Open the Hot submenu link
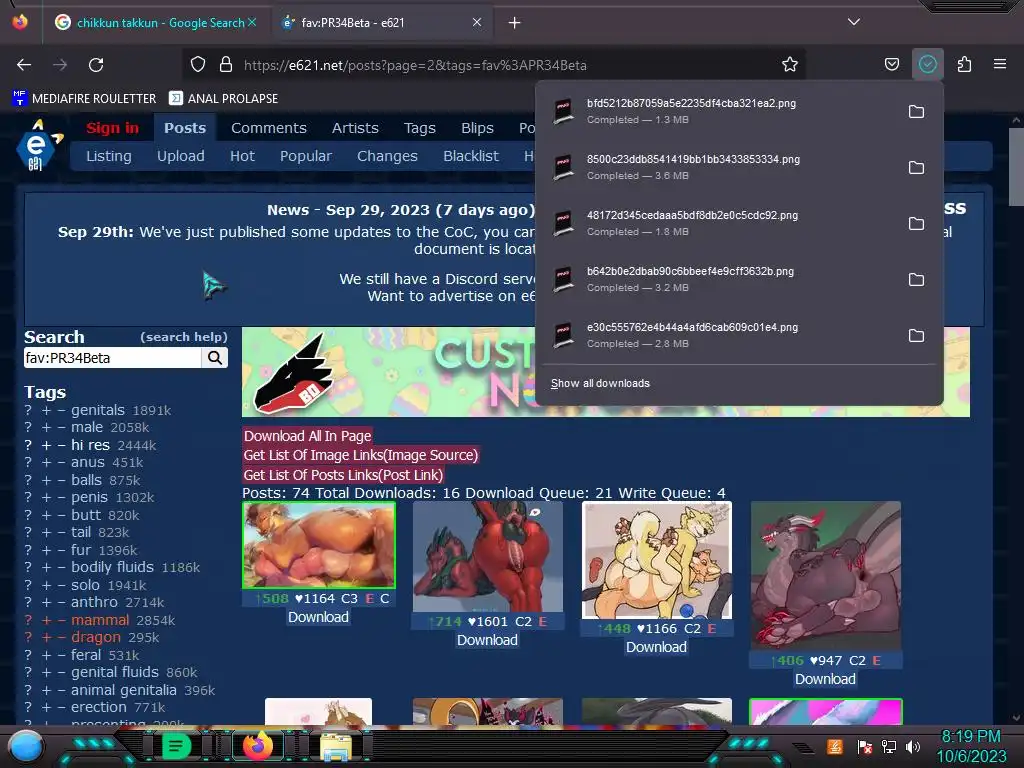Screen dimensions: 1024x768 coord(242,156)
